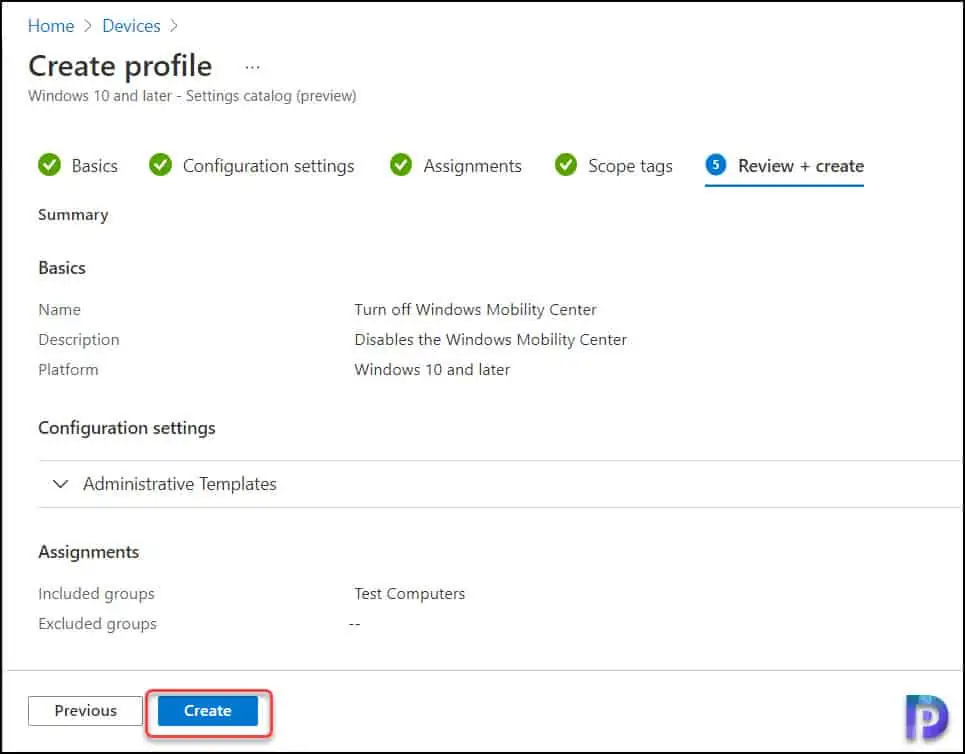Click the platform value 'Windows 10 and later'
The image size is (965, 754).
(x=432, y=370)
